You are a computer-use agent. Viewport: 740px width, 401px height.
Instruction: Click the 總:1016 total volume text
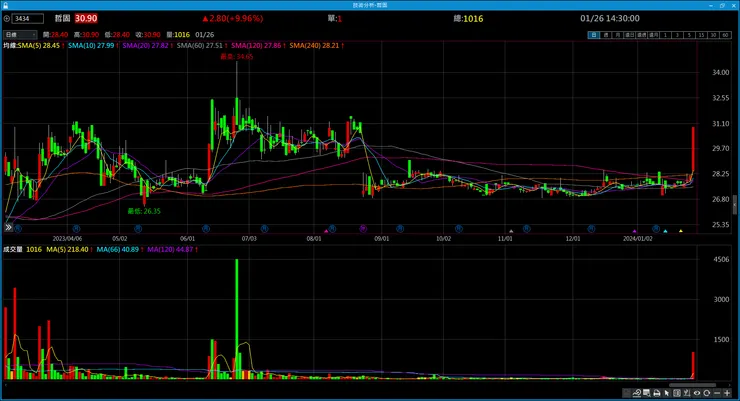468,18
